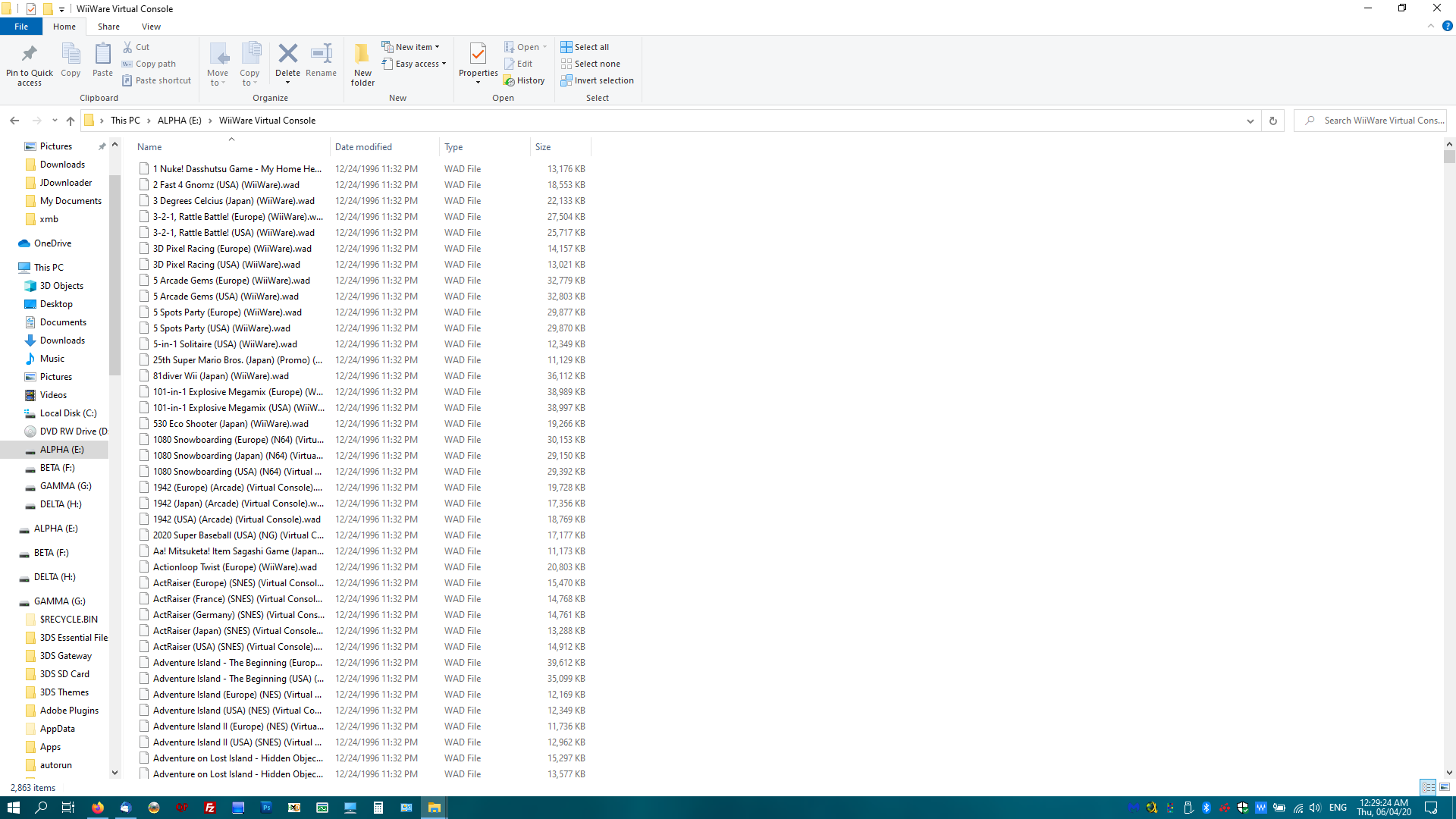This screenshot has height=819, width=1456.
Task: Select Local Disk (C:) drive
Action: (x=68, y=413)
